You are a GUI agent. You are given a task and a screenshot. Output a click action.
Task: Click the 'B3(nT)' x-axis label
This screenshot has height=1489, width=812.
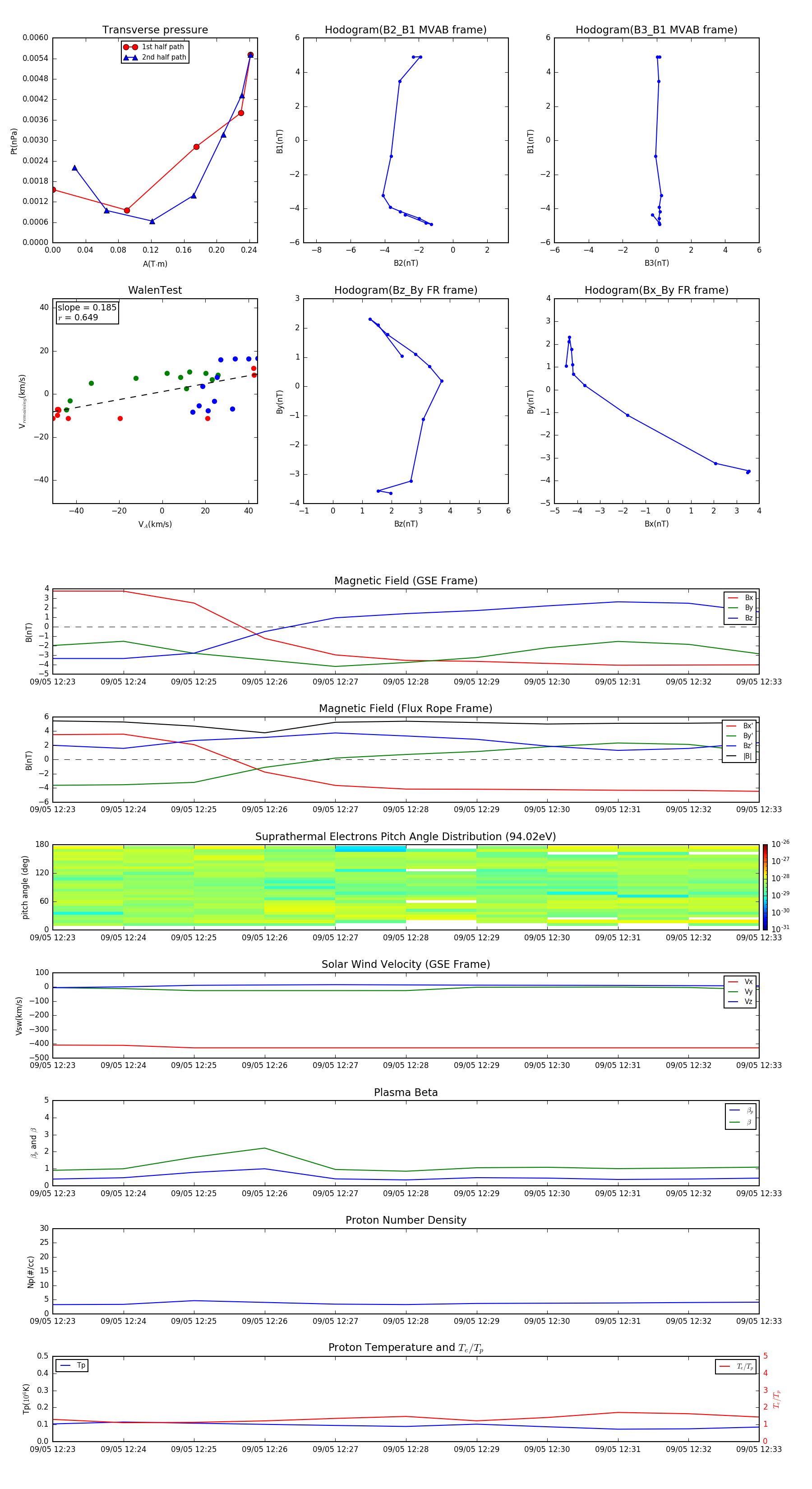656,263
